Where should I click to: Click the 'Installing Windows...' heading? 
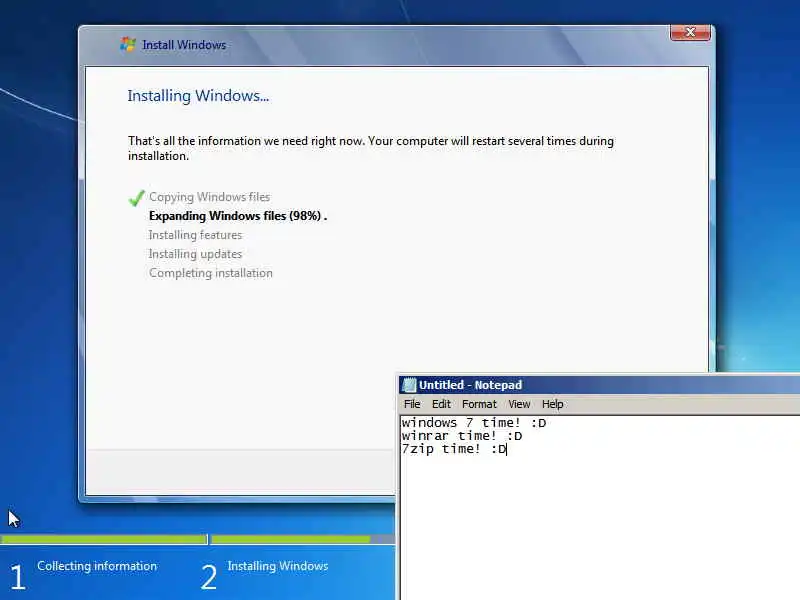pos(198,96)
